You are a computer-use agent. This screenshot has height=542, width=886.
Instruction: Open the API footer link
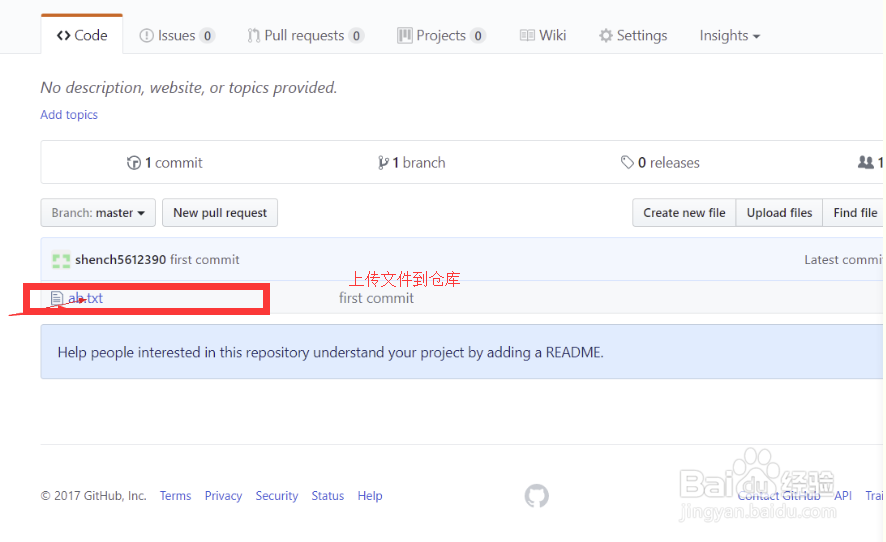click(x=842, y=496)
